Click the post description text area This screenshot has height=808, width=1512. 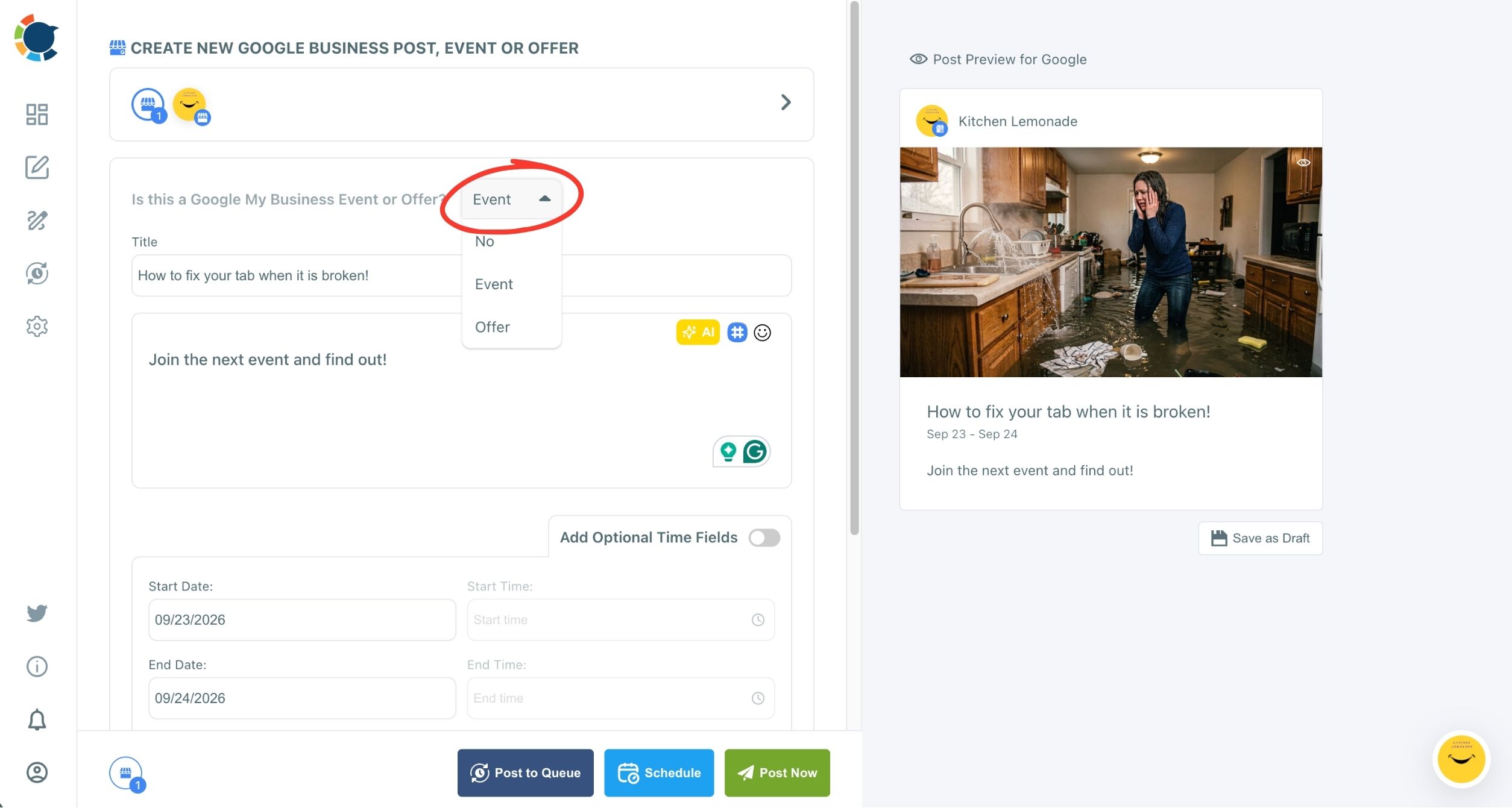coord(461,401)
